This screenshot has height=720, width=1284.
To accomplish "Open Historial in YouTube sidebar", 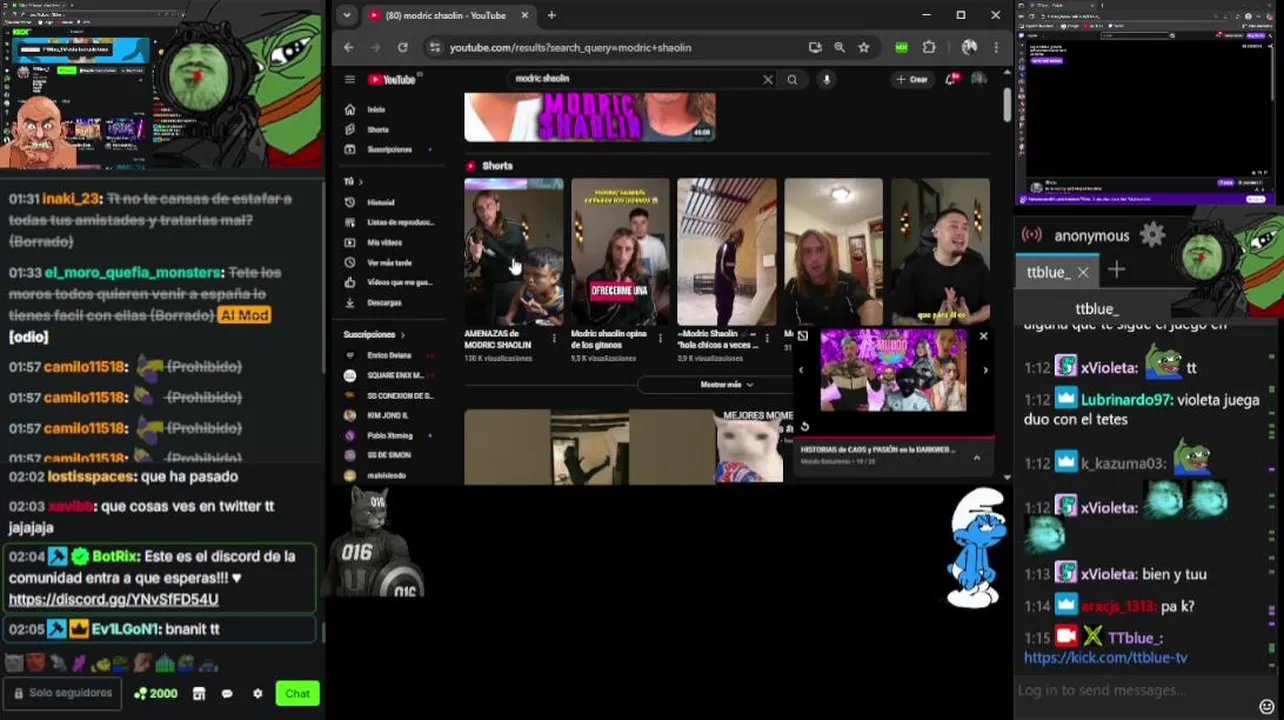I will (380, 202).
